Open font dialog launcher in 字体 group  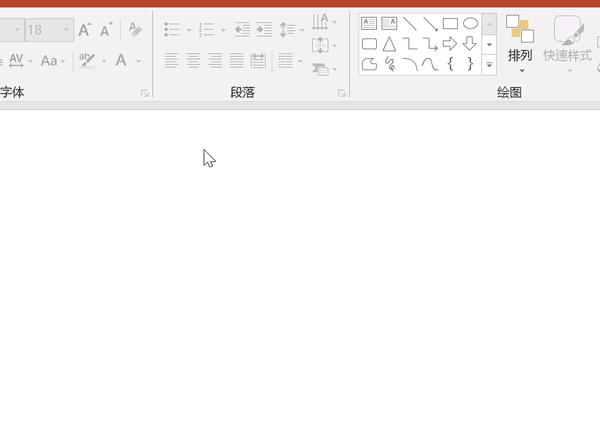tap(145, 93)
